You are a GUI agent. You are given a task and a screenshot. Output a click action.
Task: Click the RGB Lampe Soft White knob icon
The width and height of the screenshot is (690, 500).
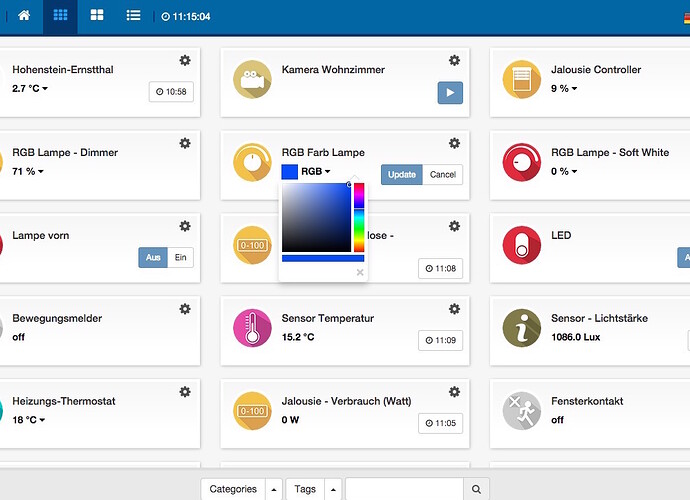tap(521, 163)
